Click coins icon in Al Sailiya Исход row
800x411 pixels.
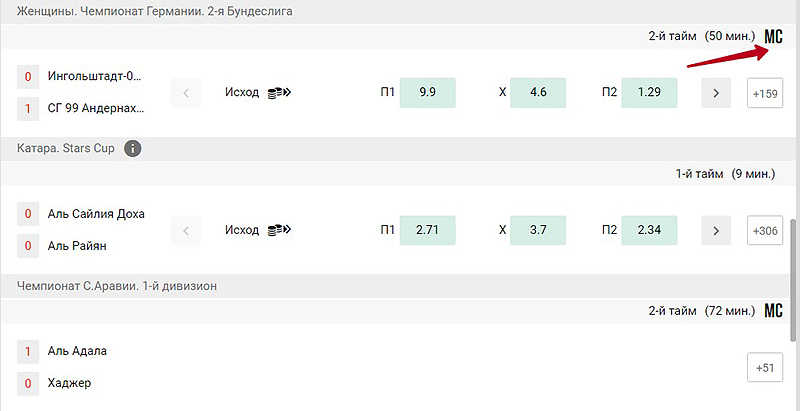click(x=279, y=230)
